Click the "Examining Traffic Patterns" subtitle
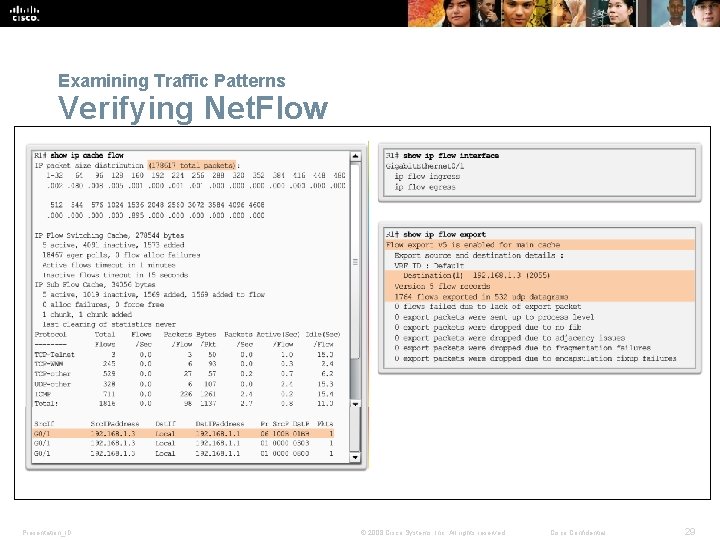720x540 pixels. (172, 81)
